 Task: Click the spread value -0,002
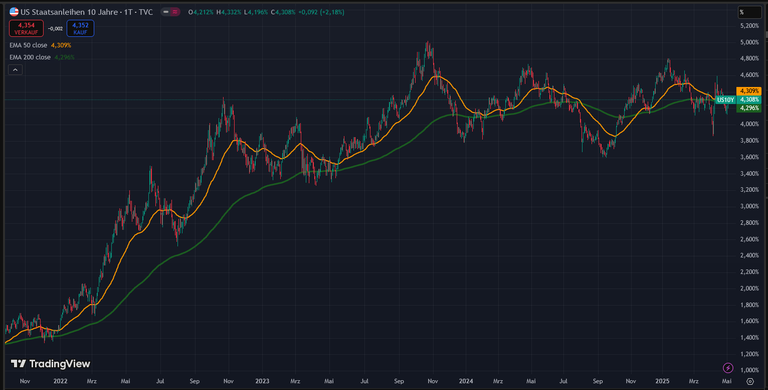[55, 28]
